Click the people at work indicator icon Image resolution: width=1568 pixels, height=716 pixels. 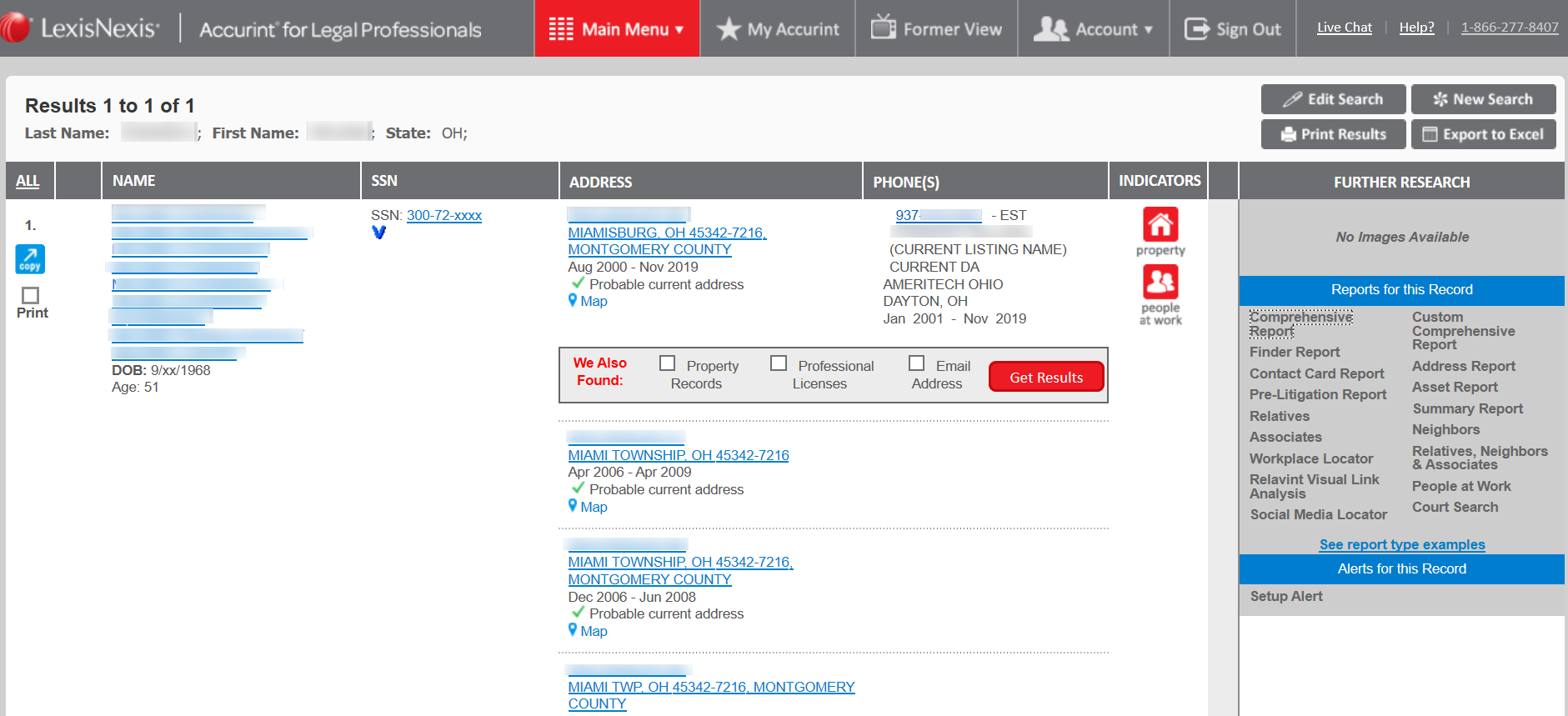pyautogui.click(x=1160, y=283)
